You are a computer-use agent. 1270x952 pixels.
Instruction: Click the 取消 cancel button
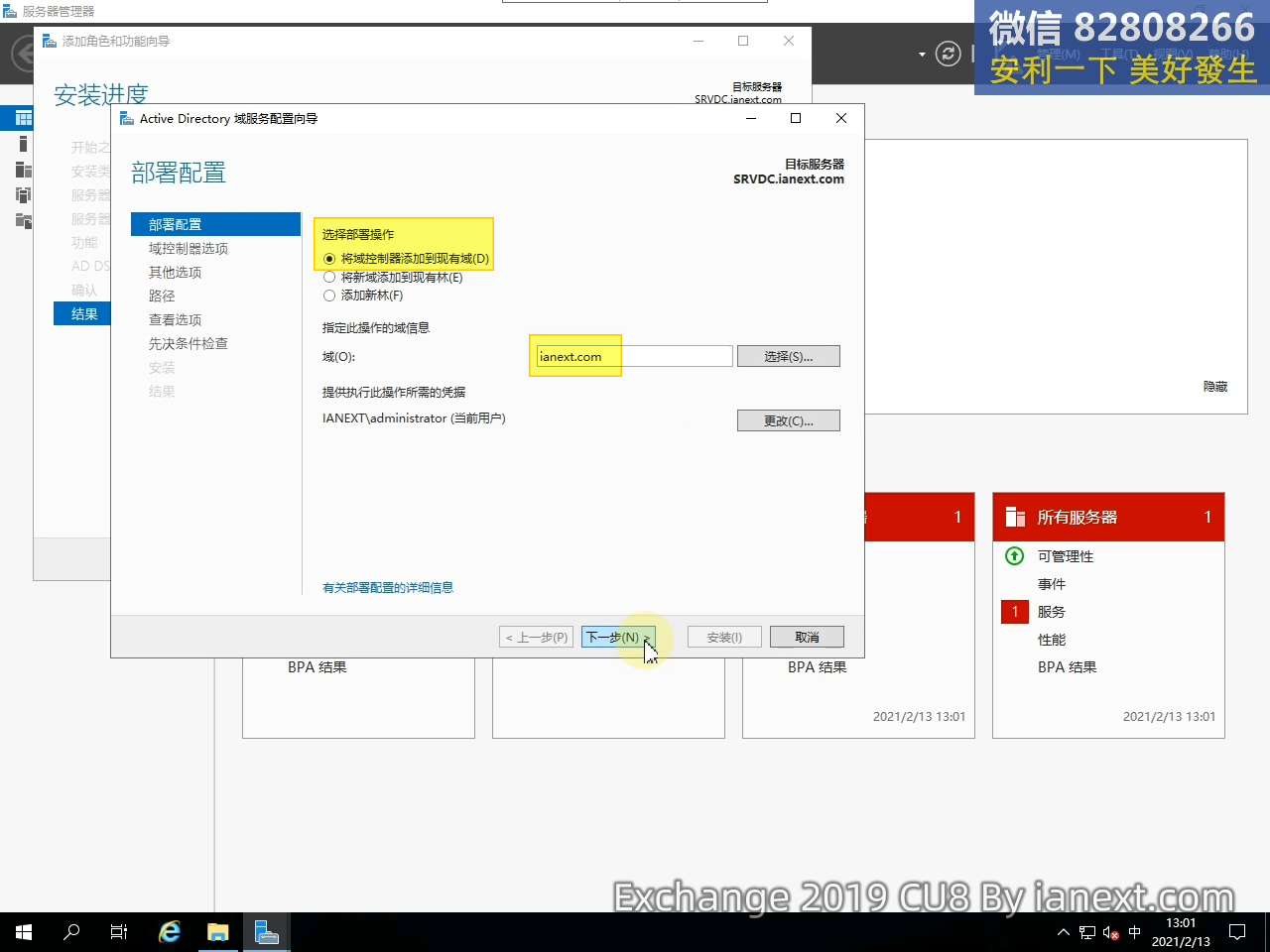(807, 637)
